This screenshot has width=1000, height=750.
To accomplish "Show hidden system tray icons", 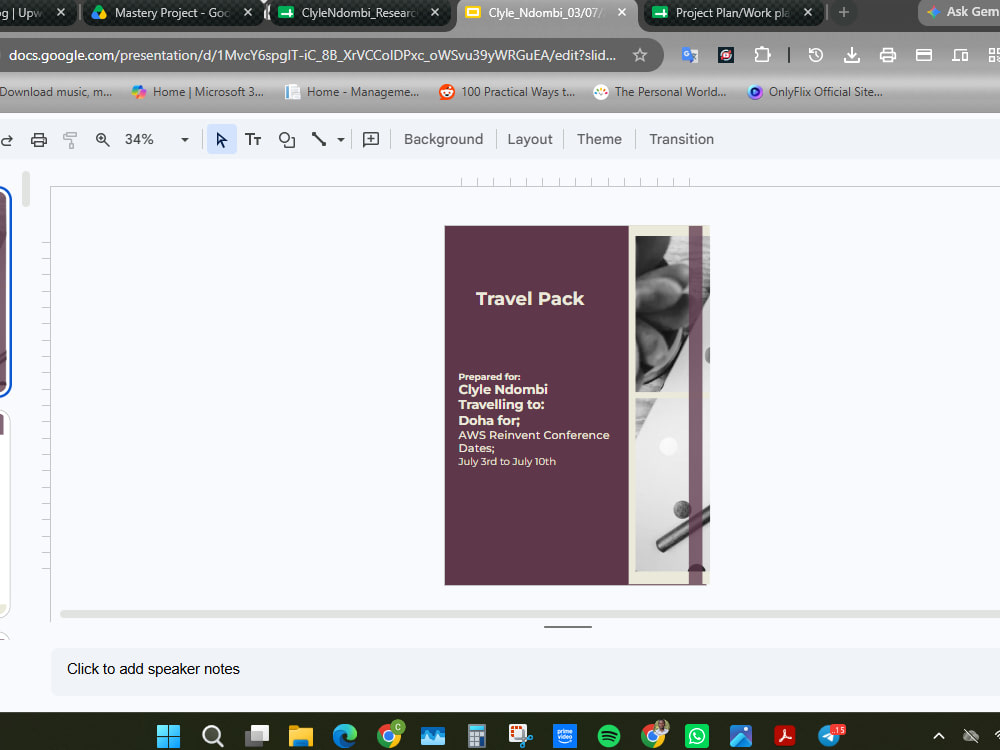I will [x=939, y=736].
